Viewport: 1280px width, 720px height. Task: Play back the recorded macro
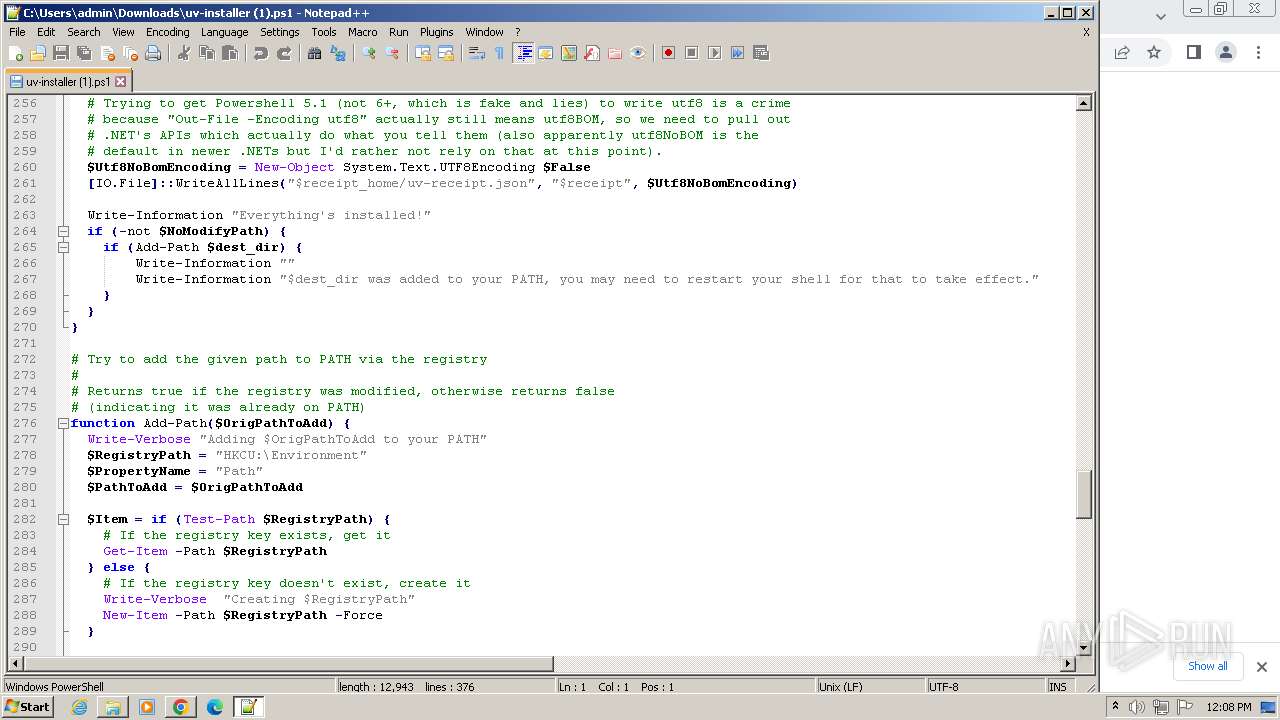click(x=714, y=53)
